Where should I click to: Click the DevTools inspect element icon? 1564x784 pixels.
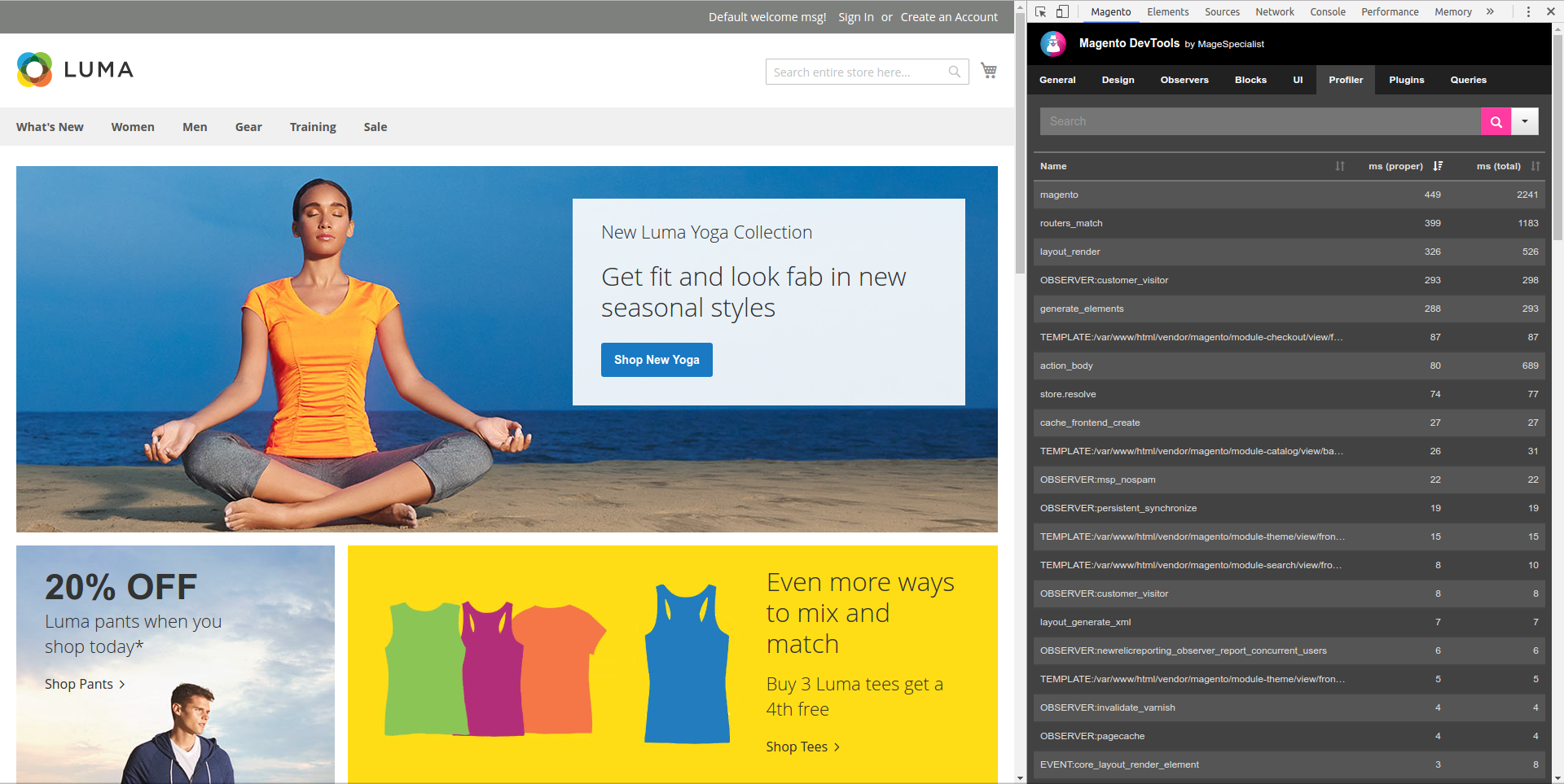click(x=1041, y=11)
